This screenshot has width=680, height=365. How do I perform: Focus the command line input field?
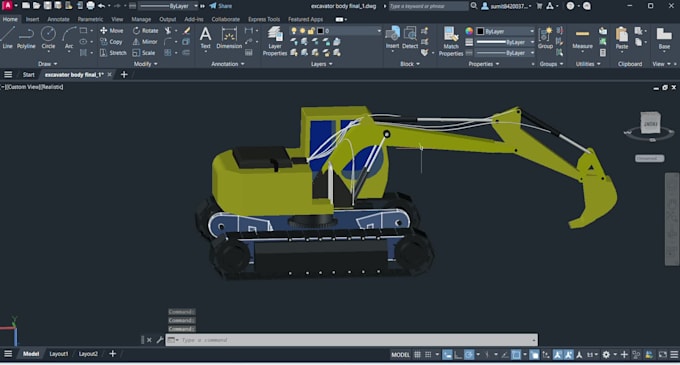click(352, 340)
